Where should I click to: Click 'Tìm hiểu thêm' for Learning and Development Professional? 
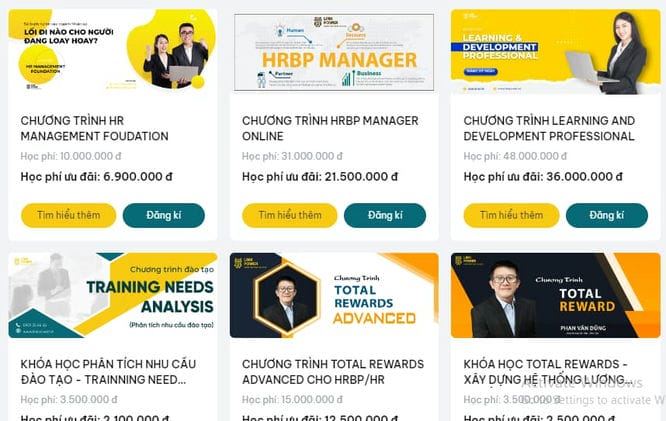(511, 215)
